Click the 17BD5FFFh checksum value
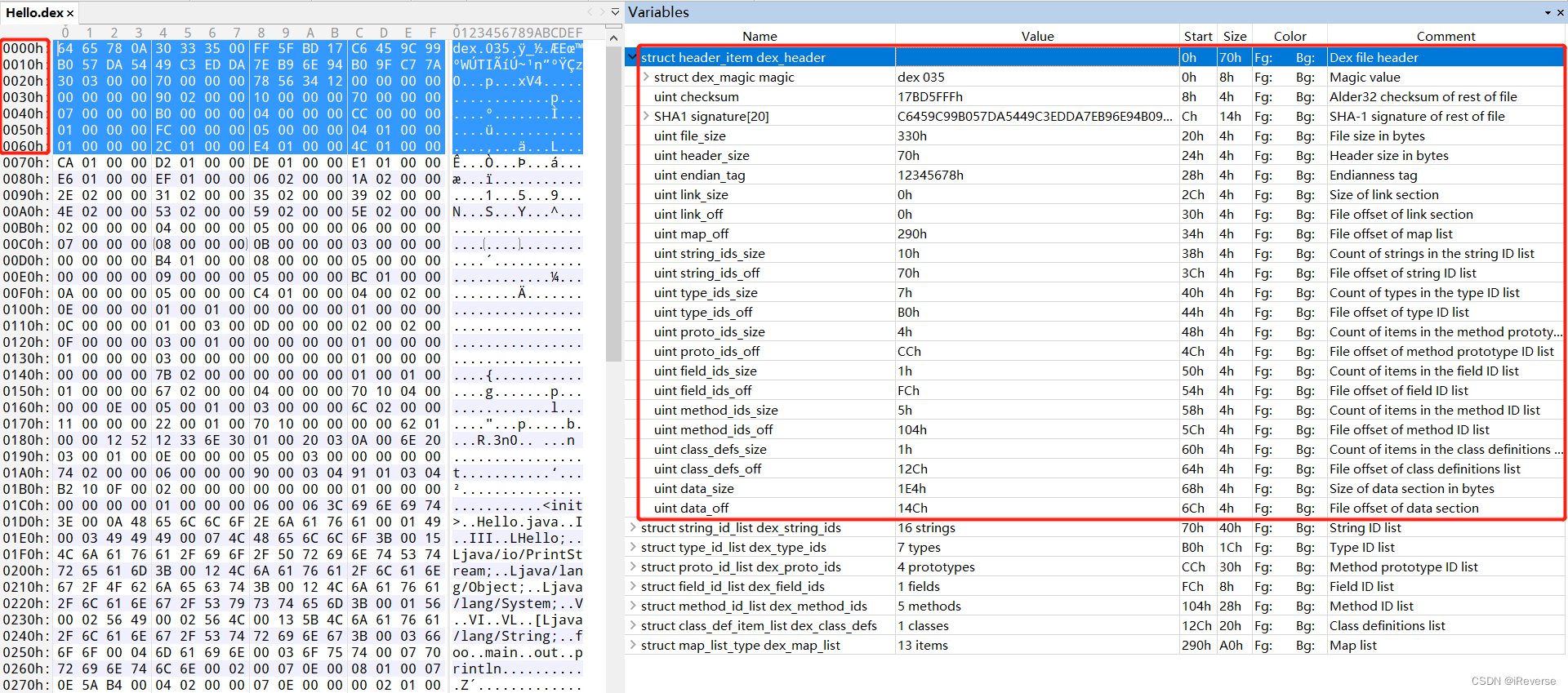Viewport: 1568px width, 693px height. coord(1037,96)
